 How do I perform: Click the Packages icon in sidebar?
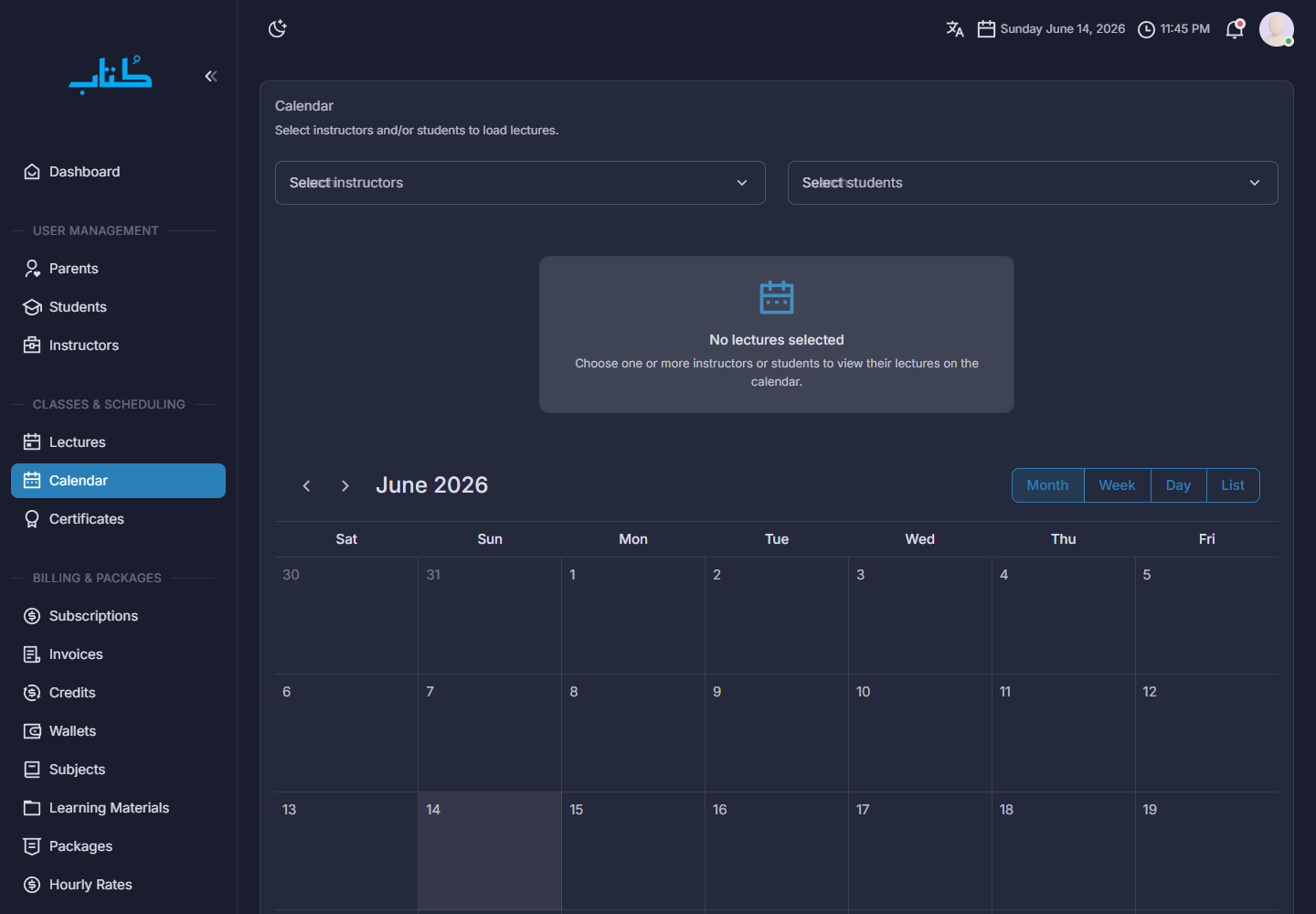tap(32, 846)
